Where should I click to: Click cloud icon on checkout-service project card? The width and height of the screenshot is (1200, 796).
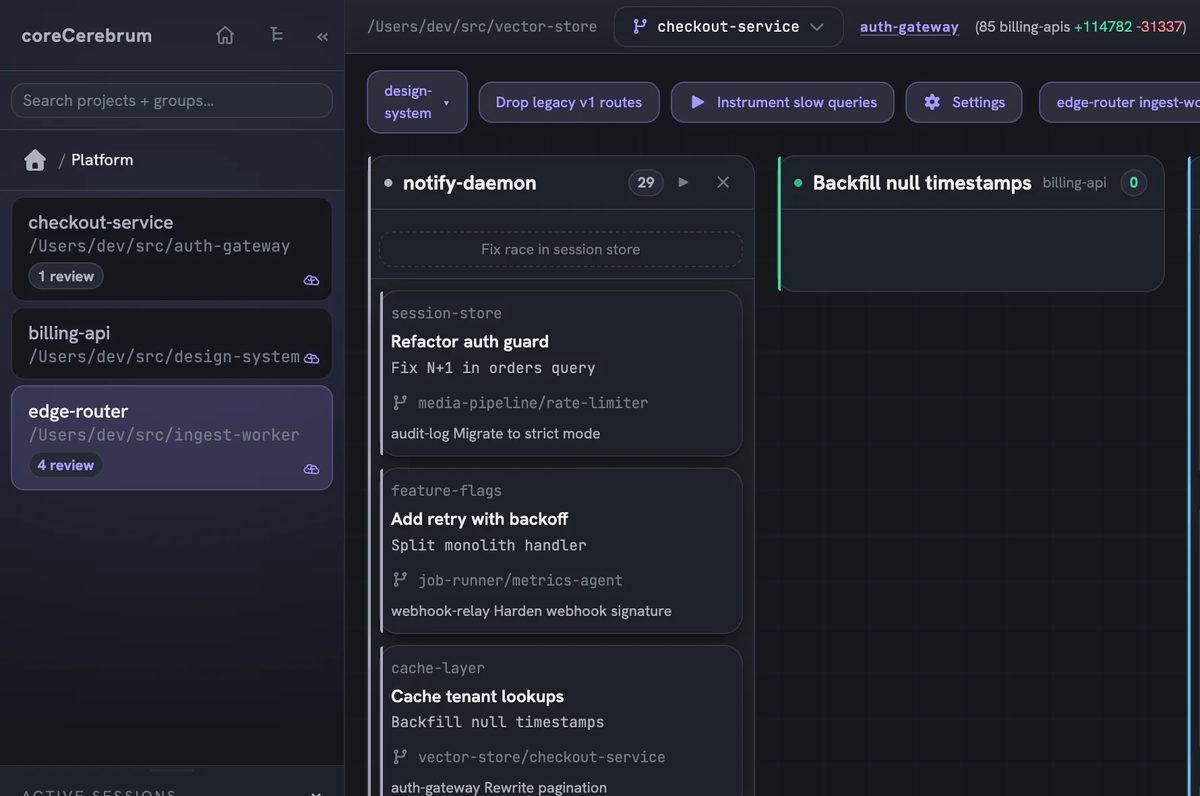(x=311, y=281)
